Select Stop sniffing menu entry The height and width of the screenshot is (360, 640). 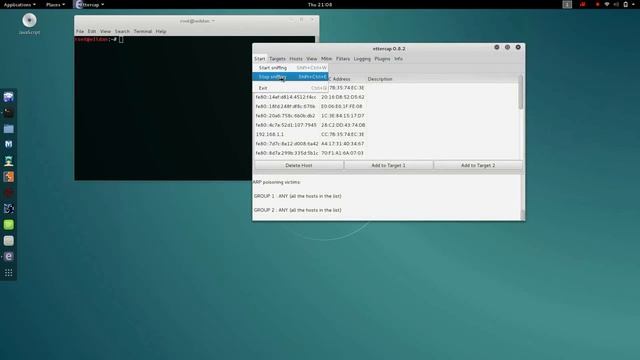(291, 77)
